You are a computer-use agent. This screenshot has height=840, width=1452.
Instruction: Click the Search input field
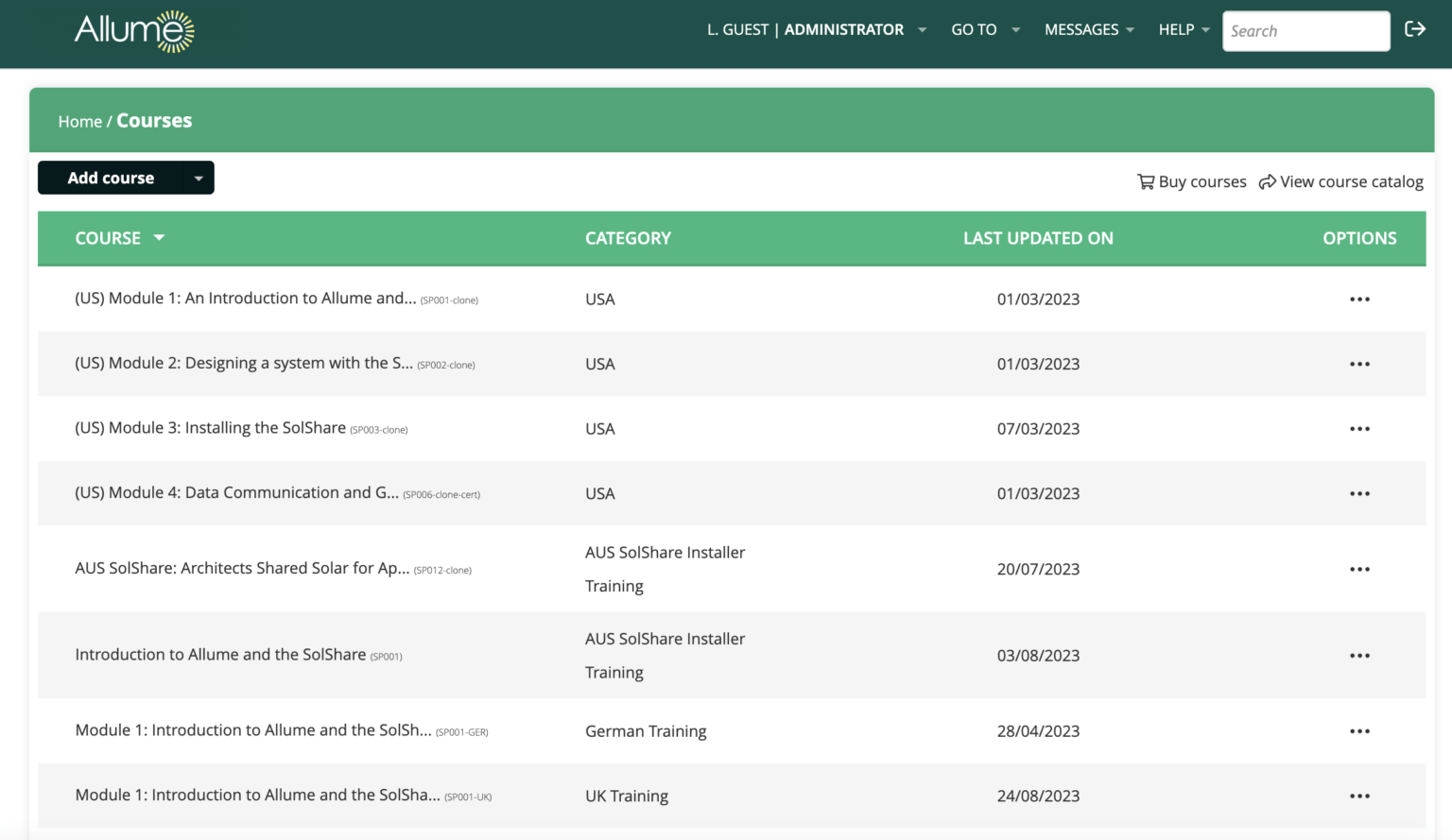click(1305, 31)
